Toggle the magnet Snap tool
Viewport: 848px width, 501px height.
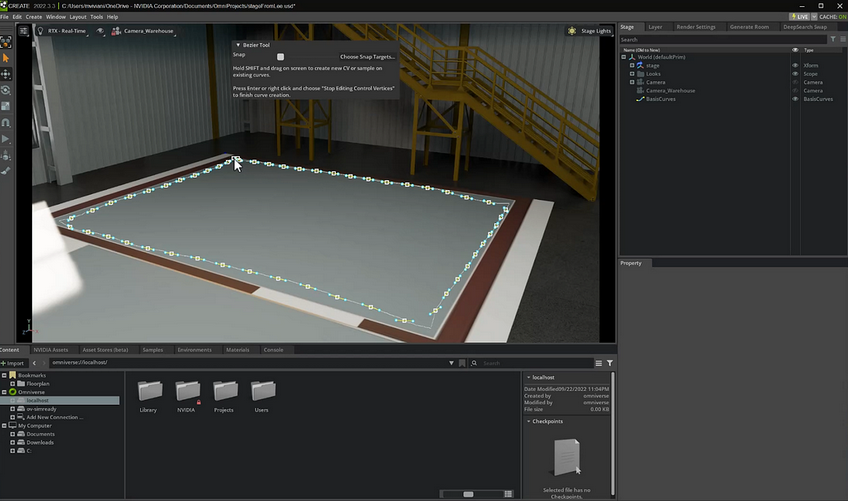[6, 123]
